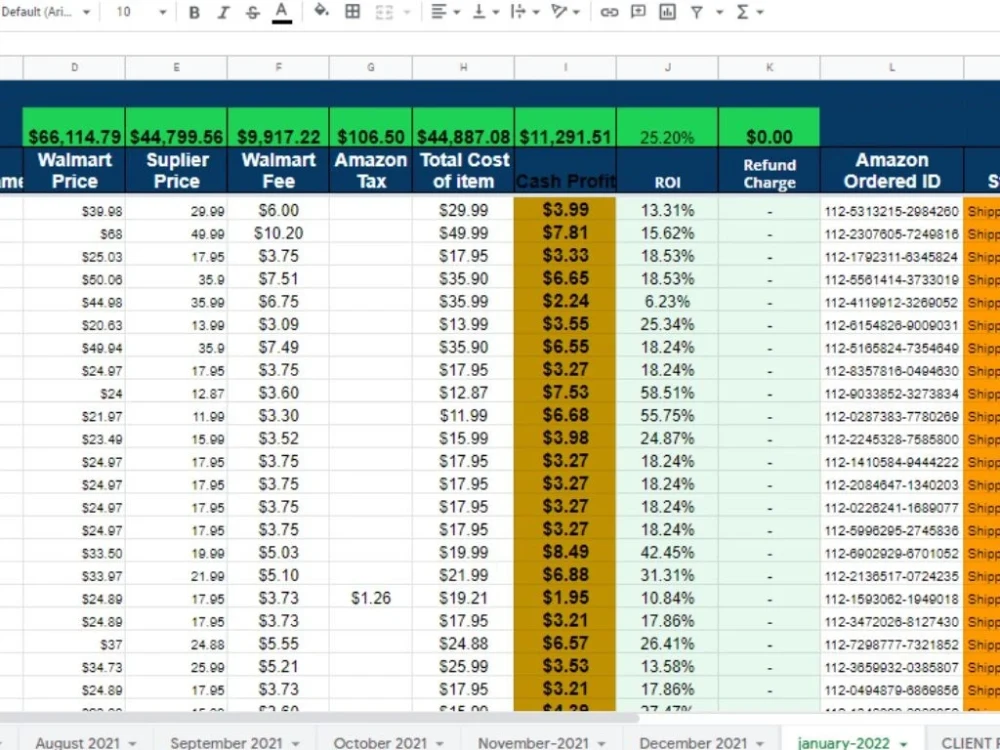Click the vertical align icon
Image resolution: width=1000 pixels, height=750 pixels.
pyautogui.click(x=479, y=11)
